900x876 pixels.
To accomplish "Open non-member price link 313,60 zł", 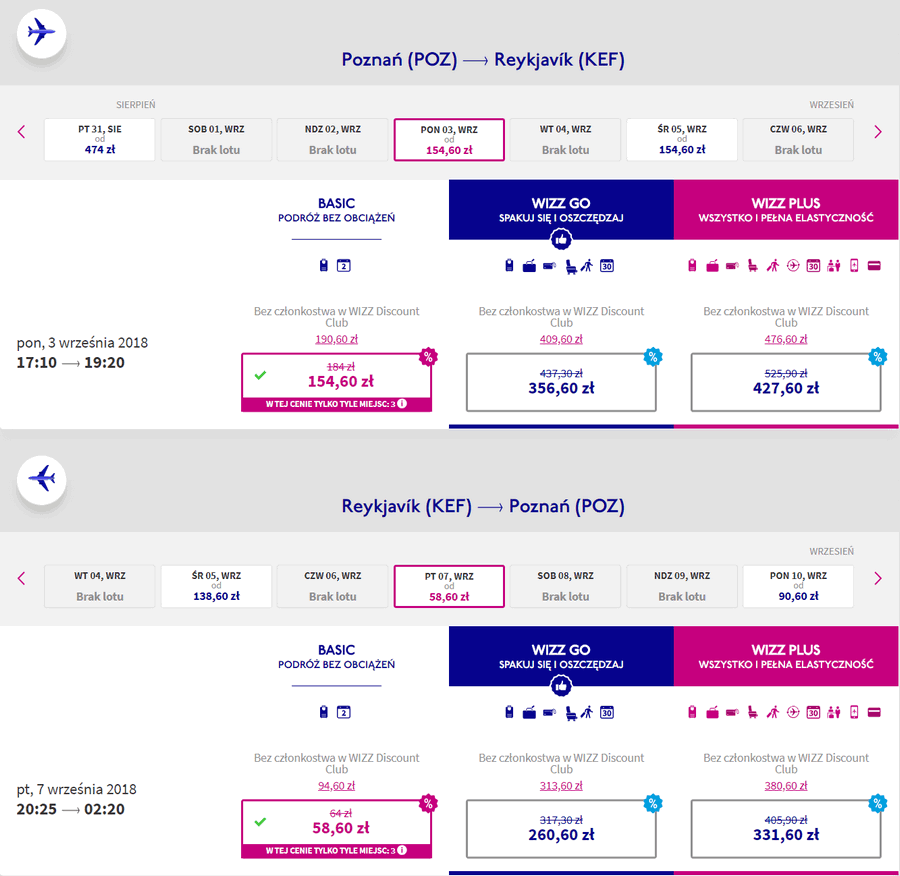I will (x=561, y=786).
